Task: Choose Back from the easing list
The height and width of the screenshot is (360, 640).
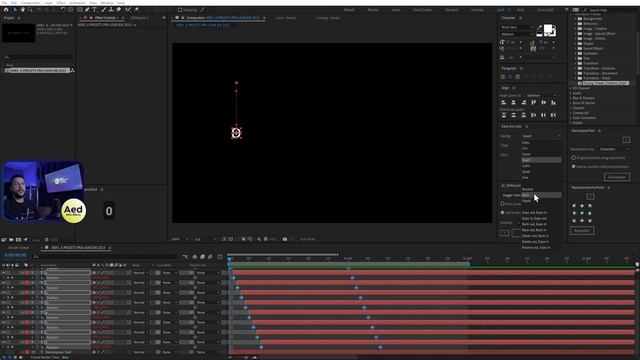Action: 541,195
